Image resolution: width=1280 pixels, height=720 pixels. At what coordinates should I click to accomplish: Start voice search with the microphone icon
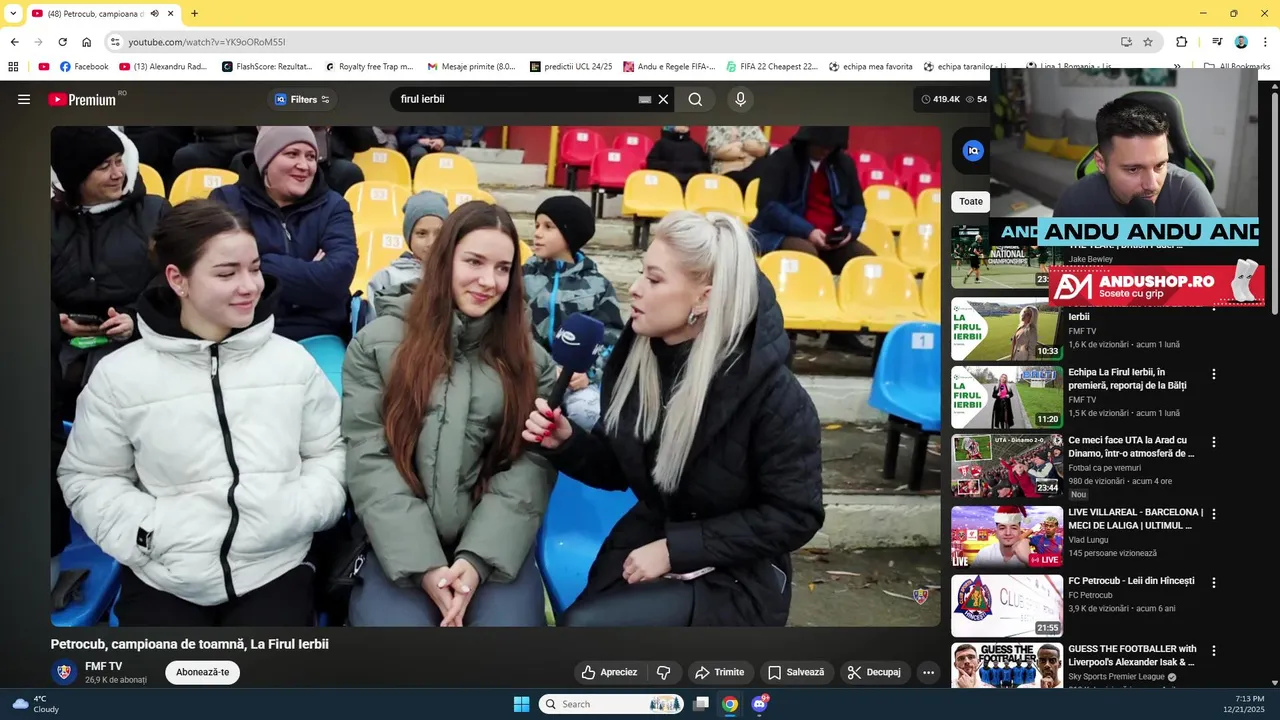(x=740, y=99)
